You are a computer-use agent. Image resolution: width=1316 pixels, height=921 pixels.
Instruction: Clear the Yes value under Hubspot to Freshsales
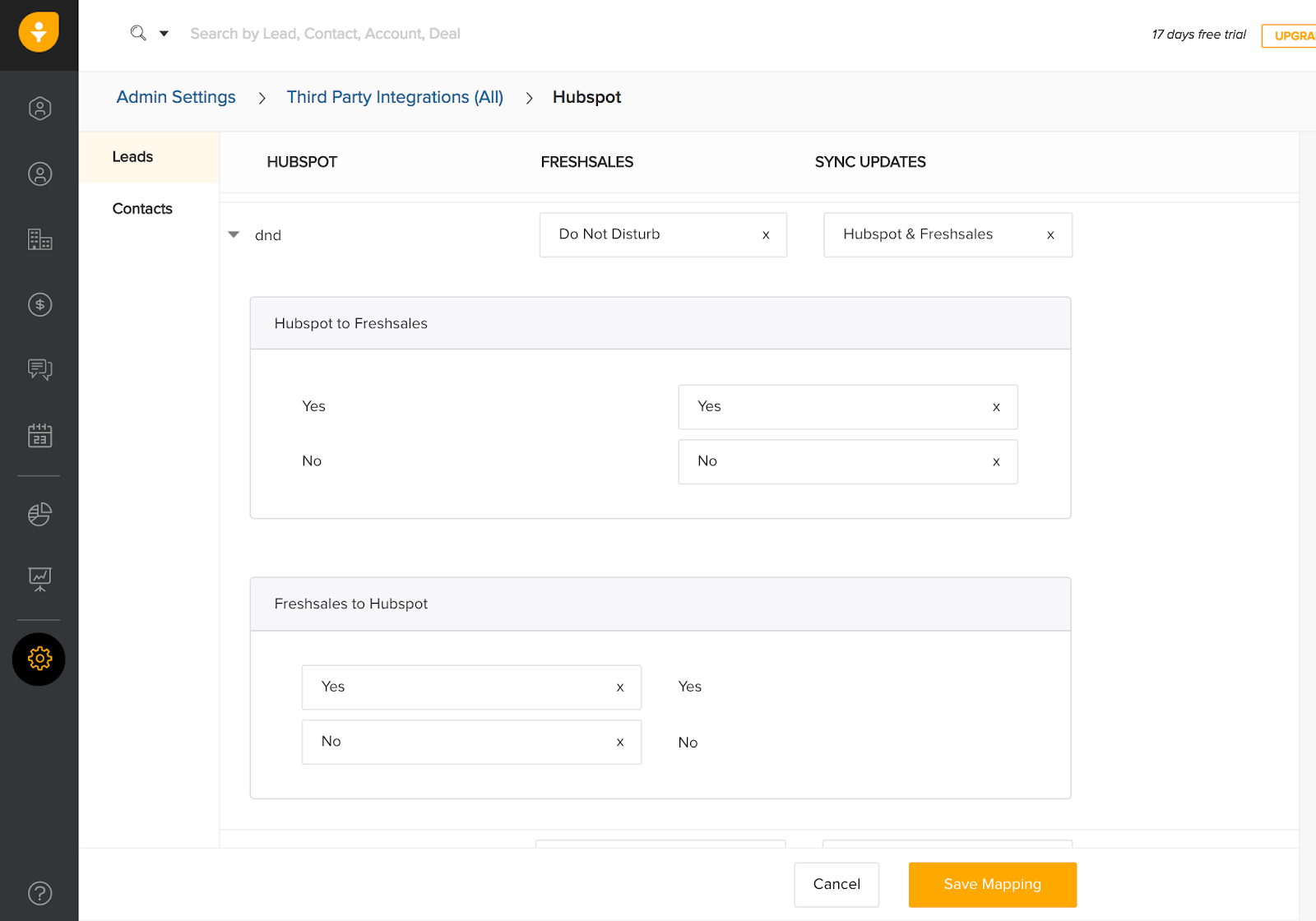(996, 407)
